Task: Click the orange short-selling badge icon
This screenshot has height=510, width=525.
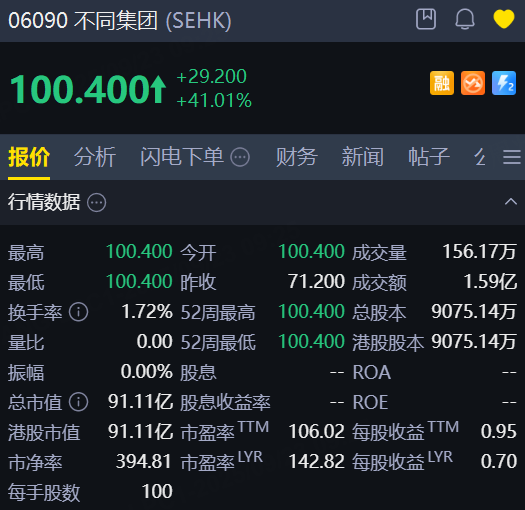Action: click(473, 83)
